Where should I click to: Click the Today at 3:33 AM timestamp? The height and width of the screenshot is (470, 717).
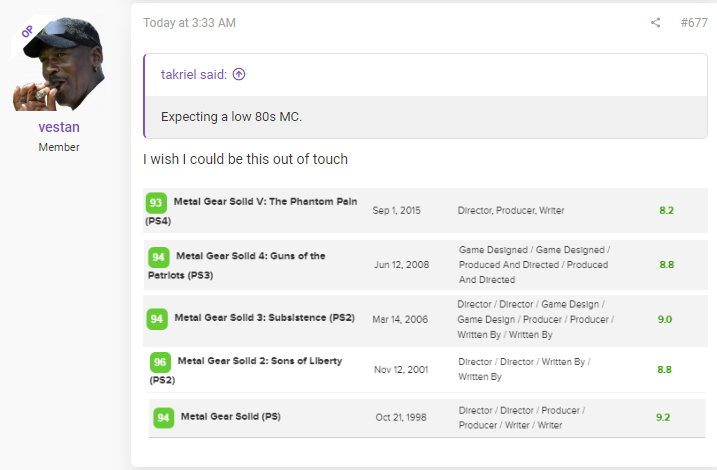(189, 23)
